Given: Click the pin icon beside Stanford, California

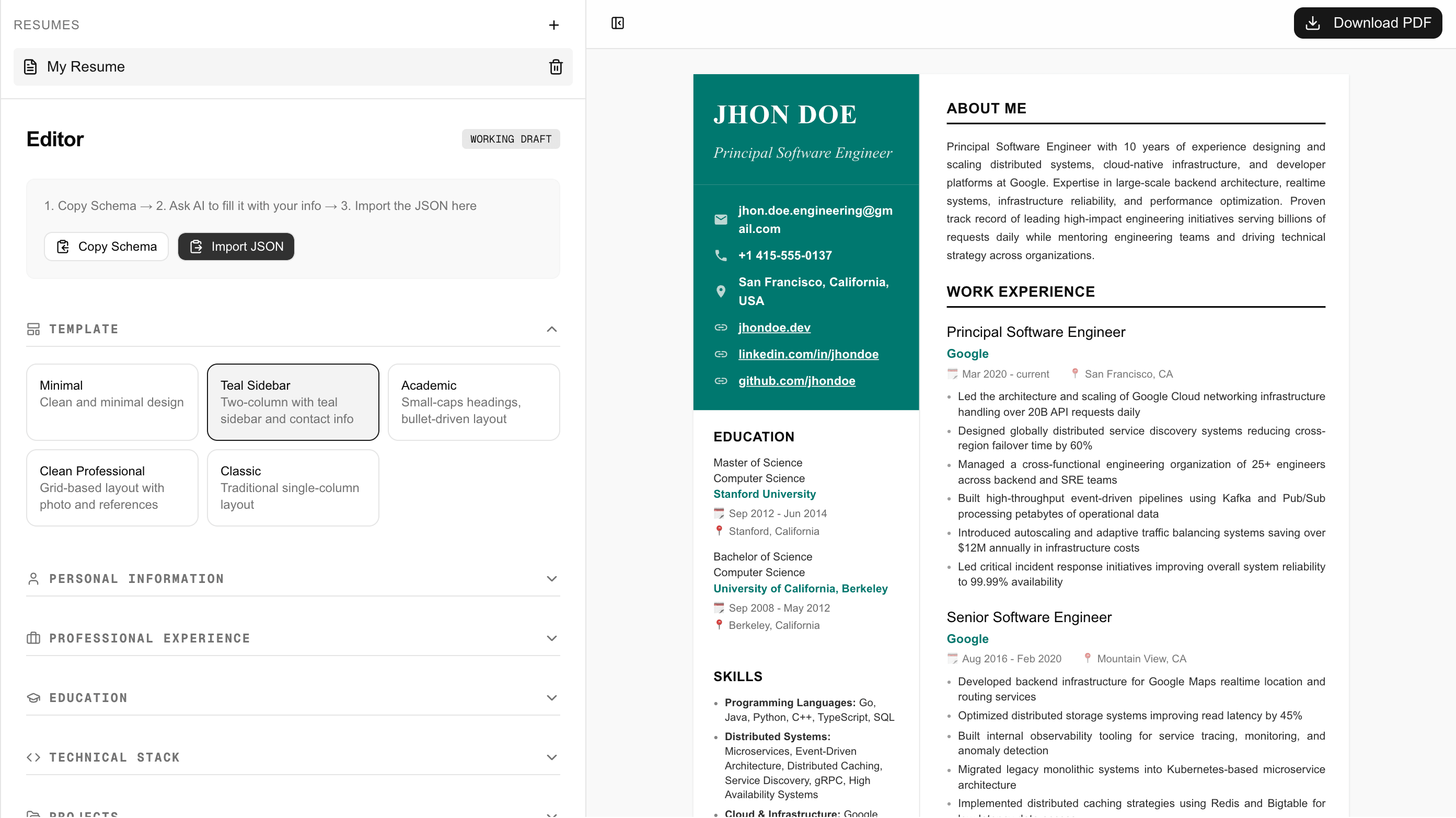Looking at the screenshot, I should (x=719, y=531).
